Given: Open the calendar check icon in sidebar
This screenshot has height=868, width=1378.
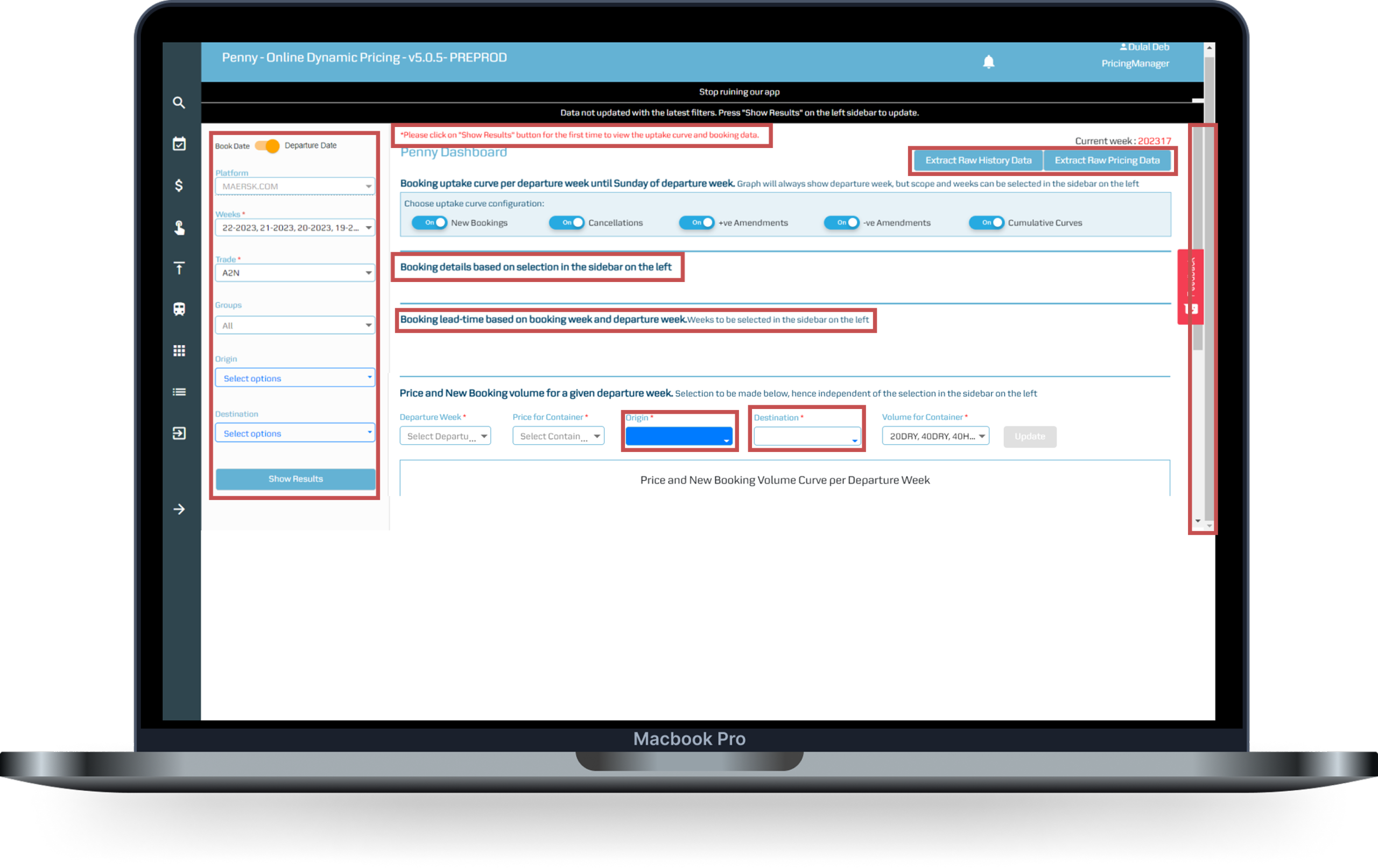Looking at the screenshot, I should [x=179, y=144].
